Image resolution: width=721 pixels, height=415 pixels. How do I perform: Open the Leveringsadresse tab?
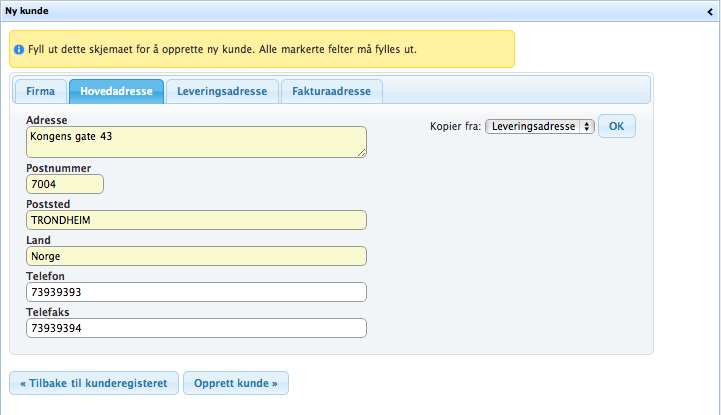pyautogui.click(x=222, y=91)
